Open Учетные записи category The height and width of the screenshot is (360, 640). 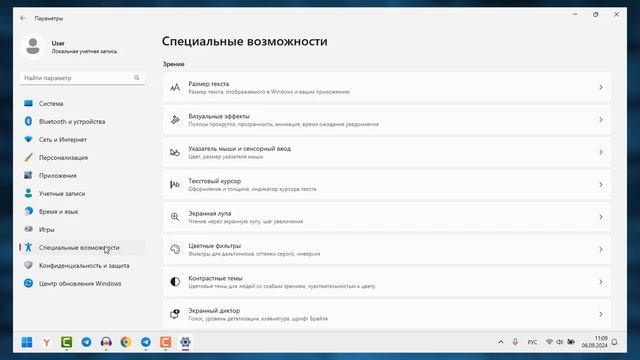tap(82, 193)
